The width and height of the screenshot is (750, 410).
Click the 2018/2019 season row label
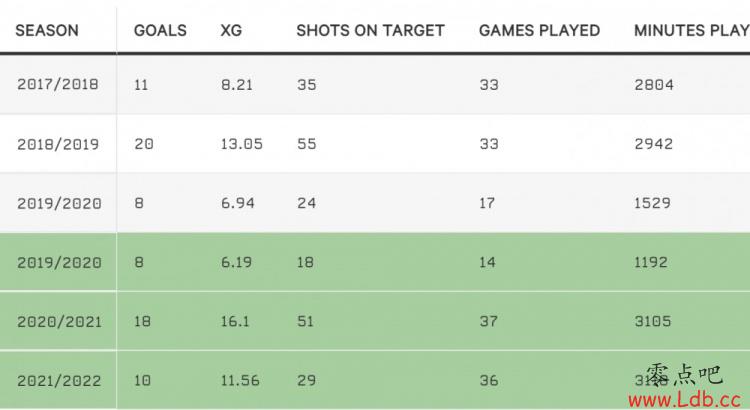[58, 144]
